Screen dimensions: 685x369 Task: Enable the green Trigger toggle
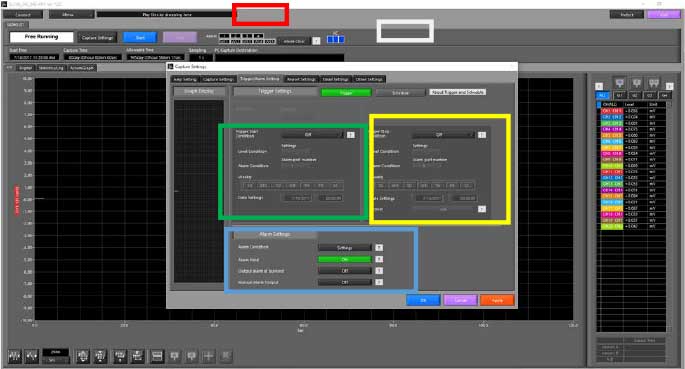click(346, 93)
